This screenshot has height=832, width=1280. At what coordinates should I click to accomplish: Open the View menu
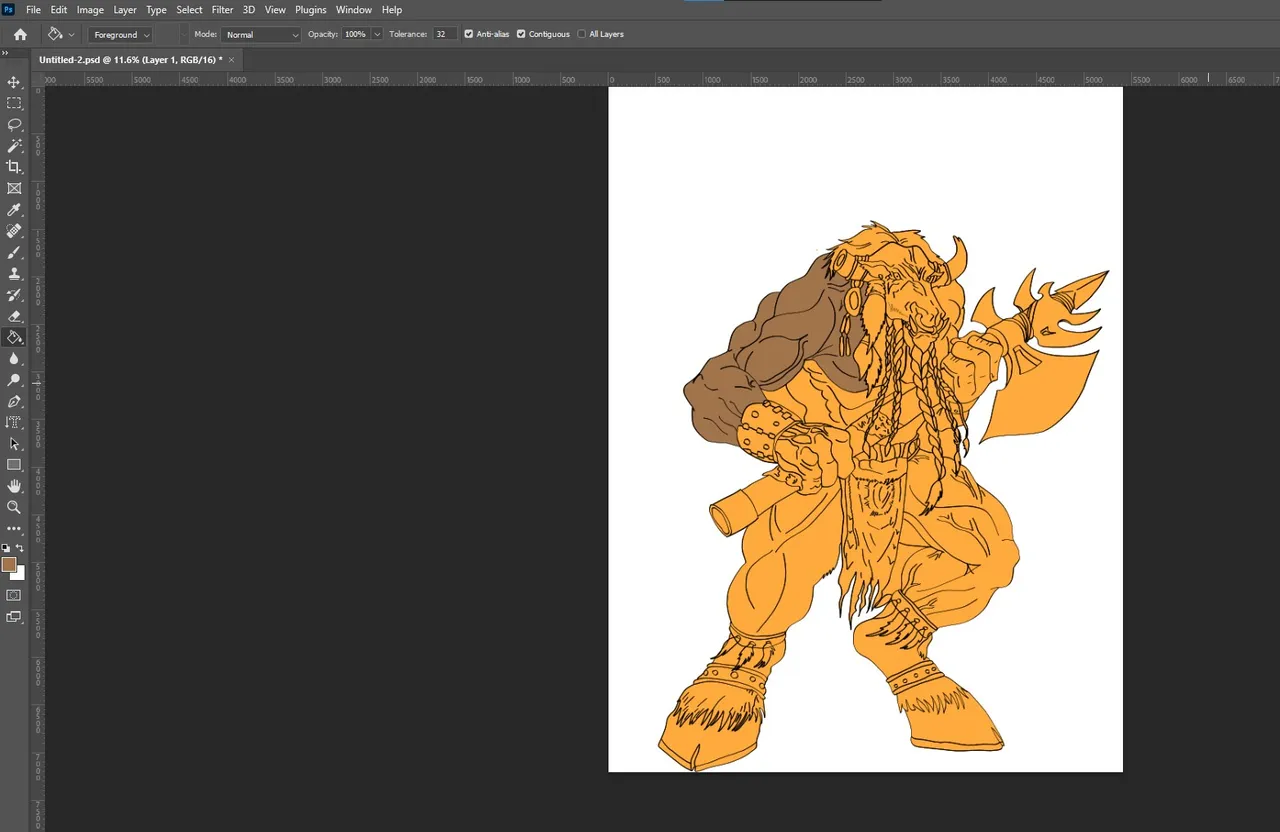(x=275, y=9)
